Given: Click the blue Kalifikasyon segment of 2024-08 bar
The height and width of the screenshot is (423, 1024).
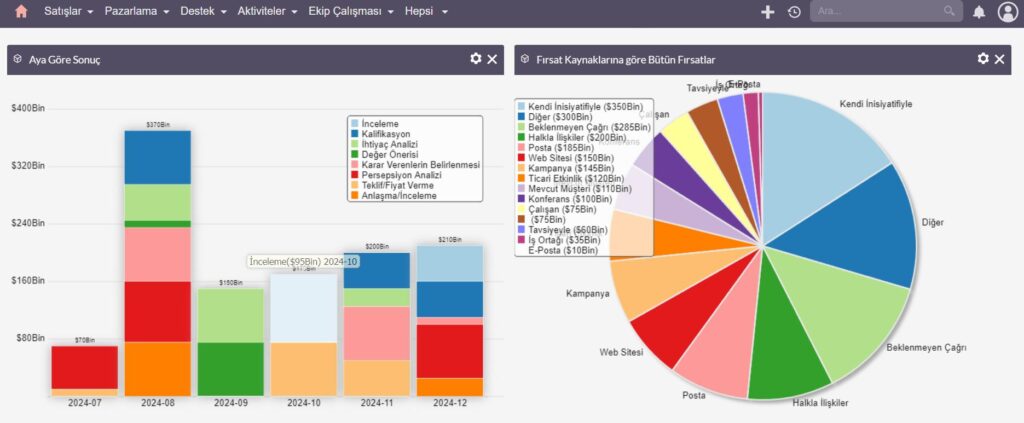Looking at the screenshot, I should (x=158, y=157).
